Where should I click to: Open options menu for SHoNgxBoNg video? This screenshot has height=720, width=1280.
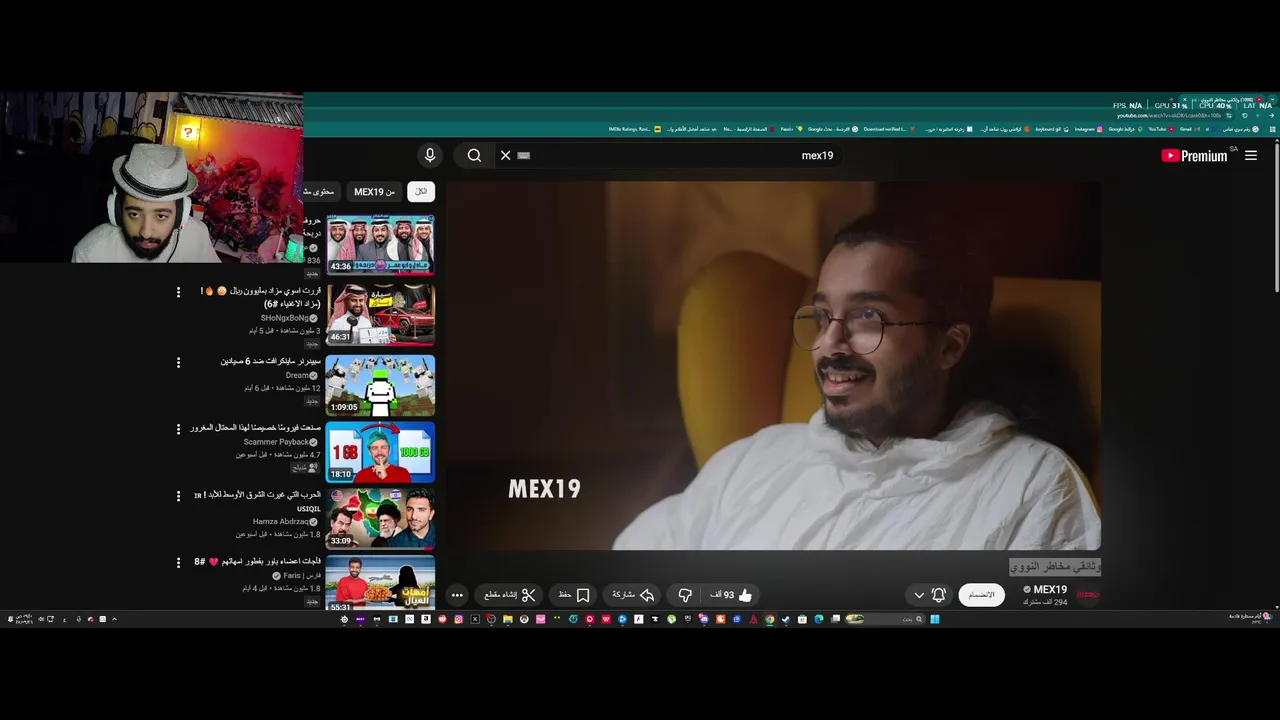coord(179,292)
